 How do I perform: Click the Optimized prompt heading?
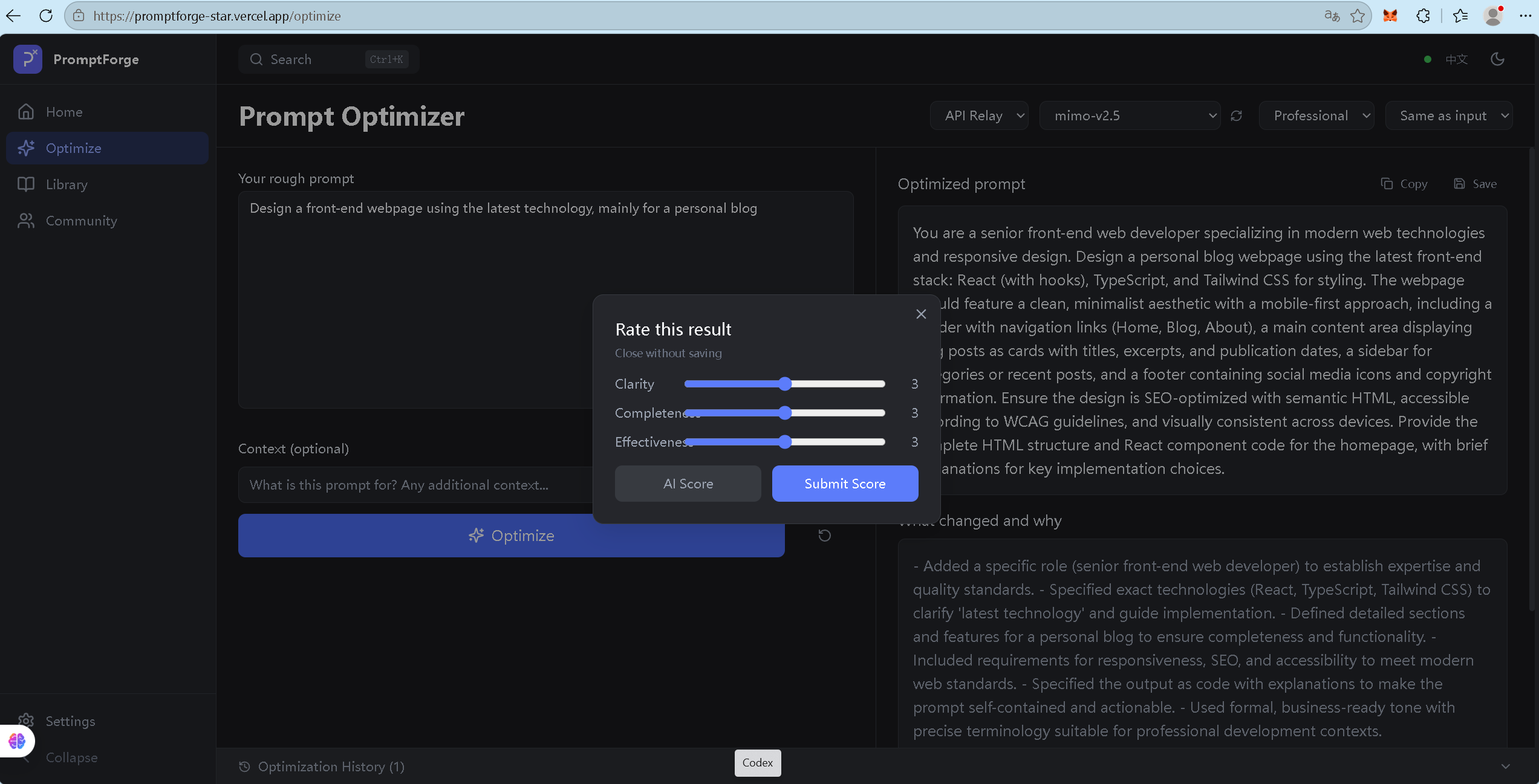point(961,184)
